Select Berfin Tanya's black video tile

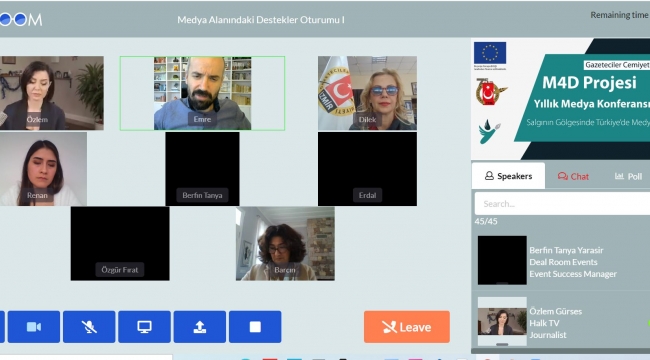[x=202, y=169]
